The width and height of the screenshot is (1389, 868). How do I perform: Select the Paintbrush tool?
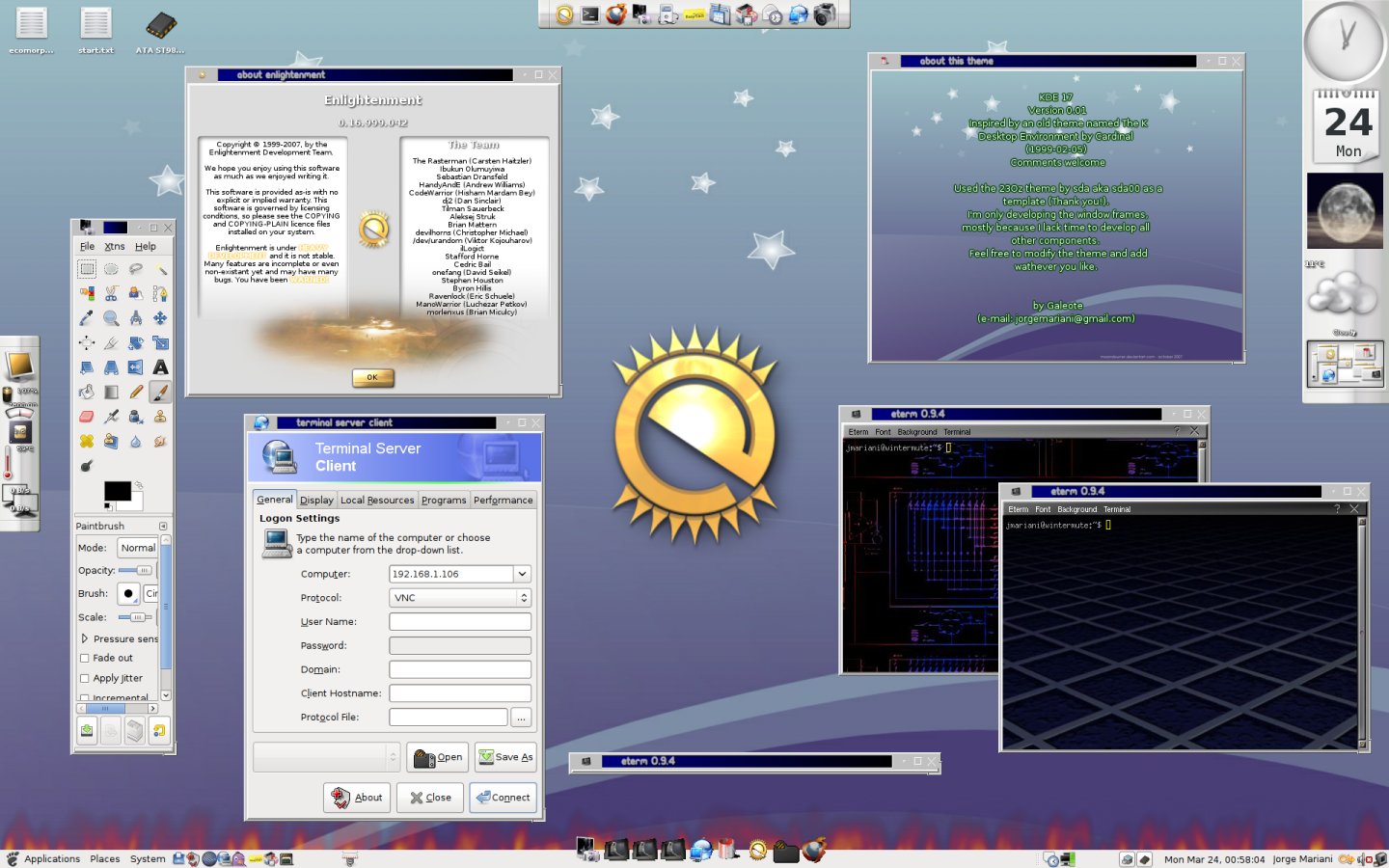[x=160, y=392]
